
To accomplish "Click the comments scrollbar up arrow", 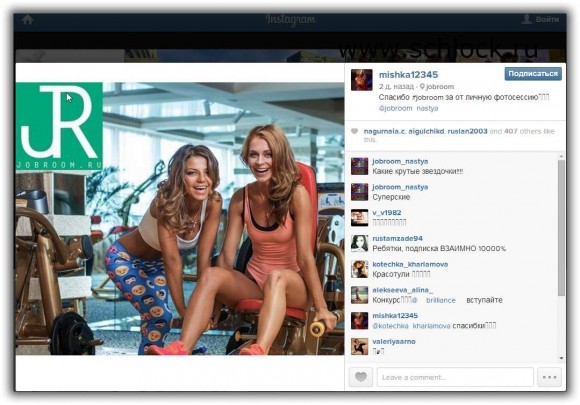I will click(562, 157).
